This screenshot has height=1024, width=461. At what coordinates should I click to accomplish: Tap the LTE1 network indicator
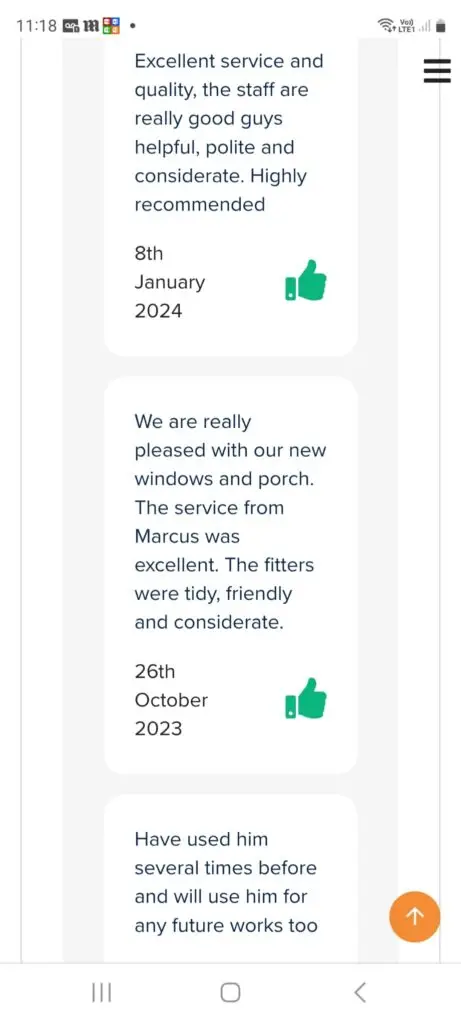(406, 26)
